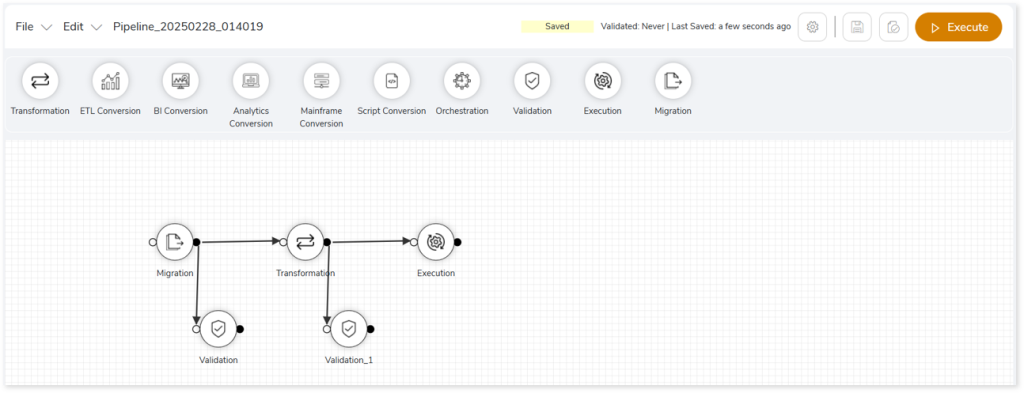This screenshot has height=393, width=1024.
Task: Open pipeline settings gear icon
Action: click(812, 27)
